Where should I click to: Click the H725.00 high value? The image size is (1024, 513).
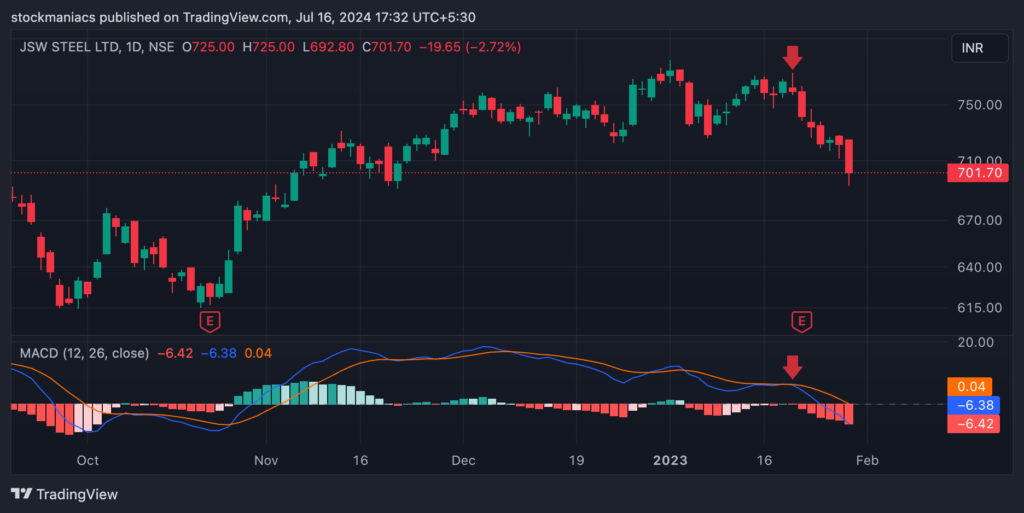268,47
